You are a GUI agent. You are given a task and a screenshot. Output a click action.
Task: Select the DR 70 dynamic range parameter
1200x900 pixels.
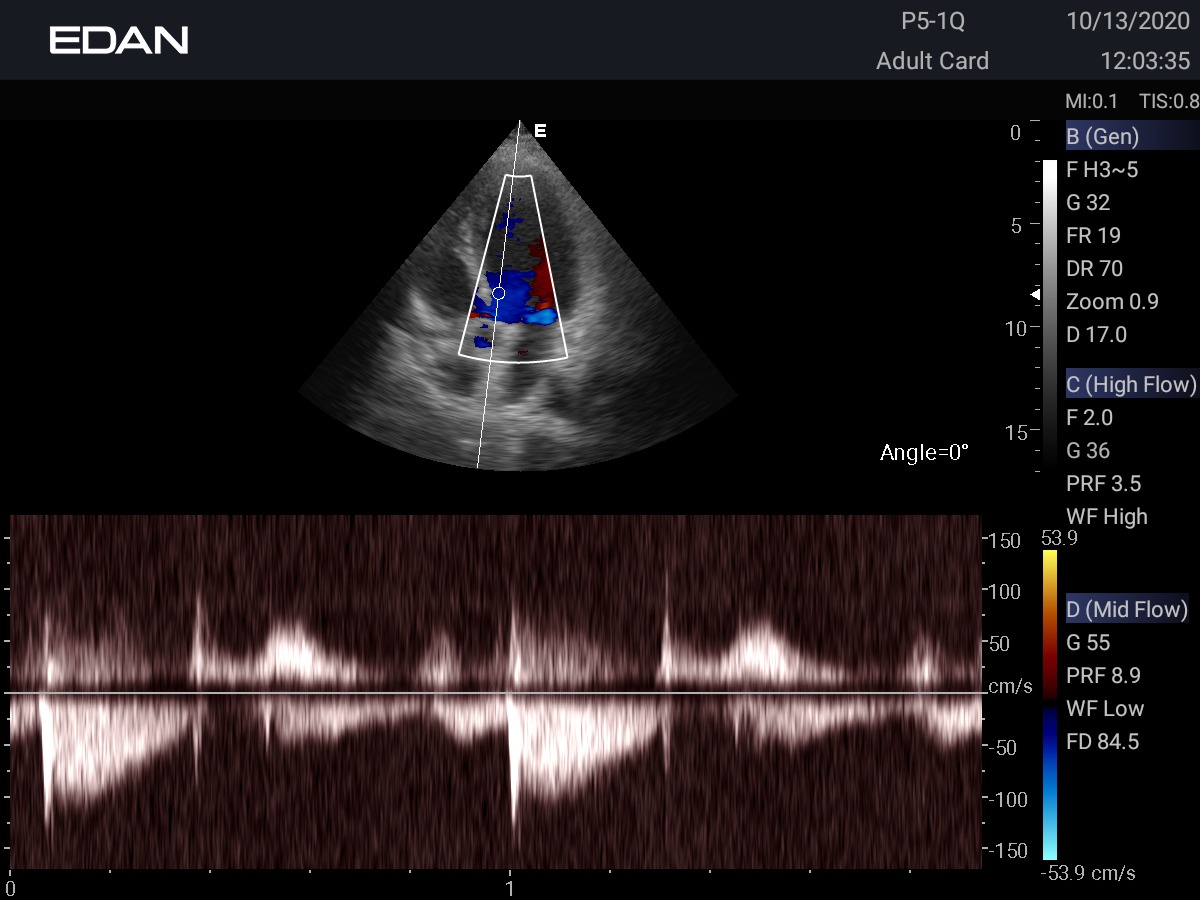pyautogui.click(x=1094, y=268)
